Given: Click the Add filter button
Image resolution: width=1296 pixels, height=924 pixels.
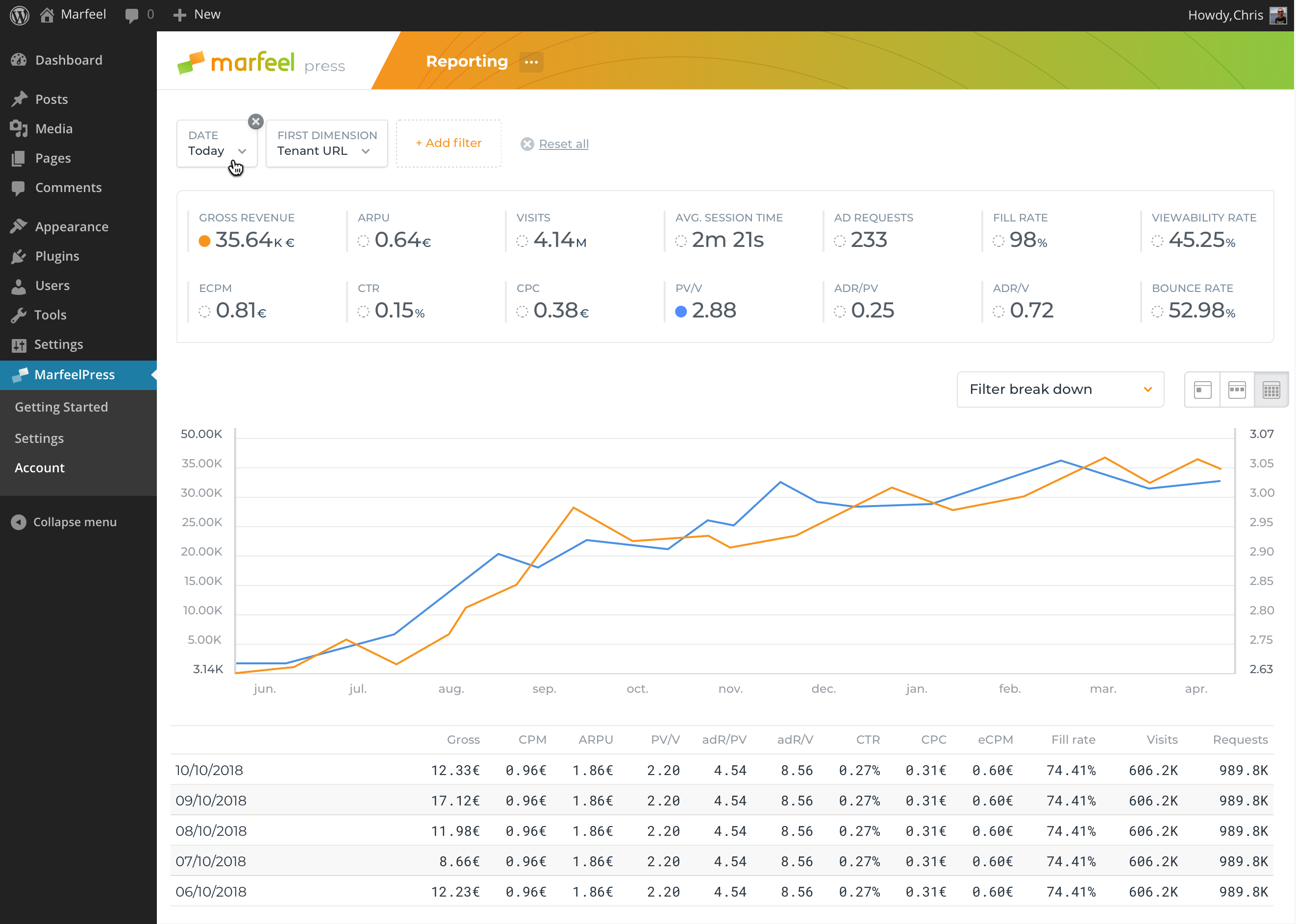Looking at the screenshot, I should 449,144.
